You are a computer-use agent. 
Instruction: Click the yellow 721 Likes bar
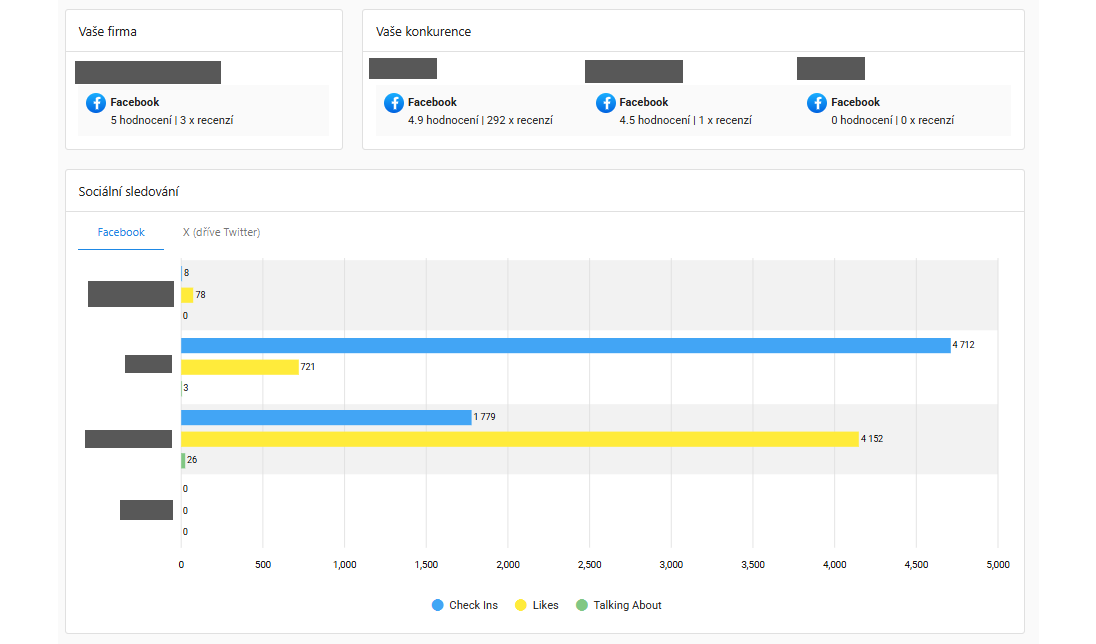tap(240, 367)
